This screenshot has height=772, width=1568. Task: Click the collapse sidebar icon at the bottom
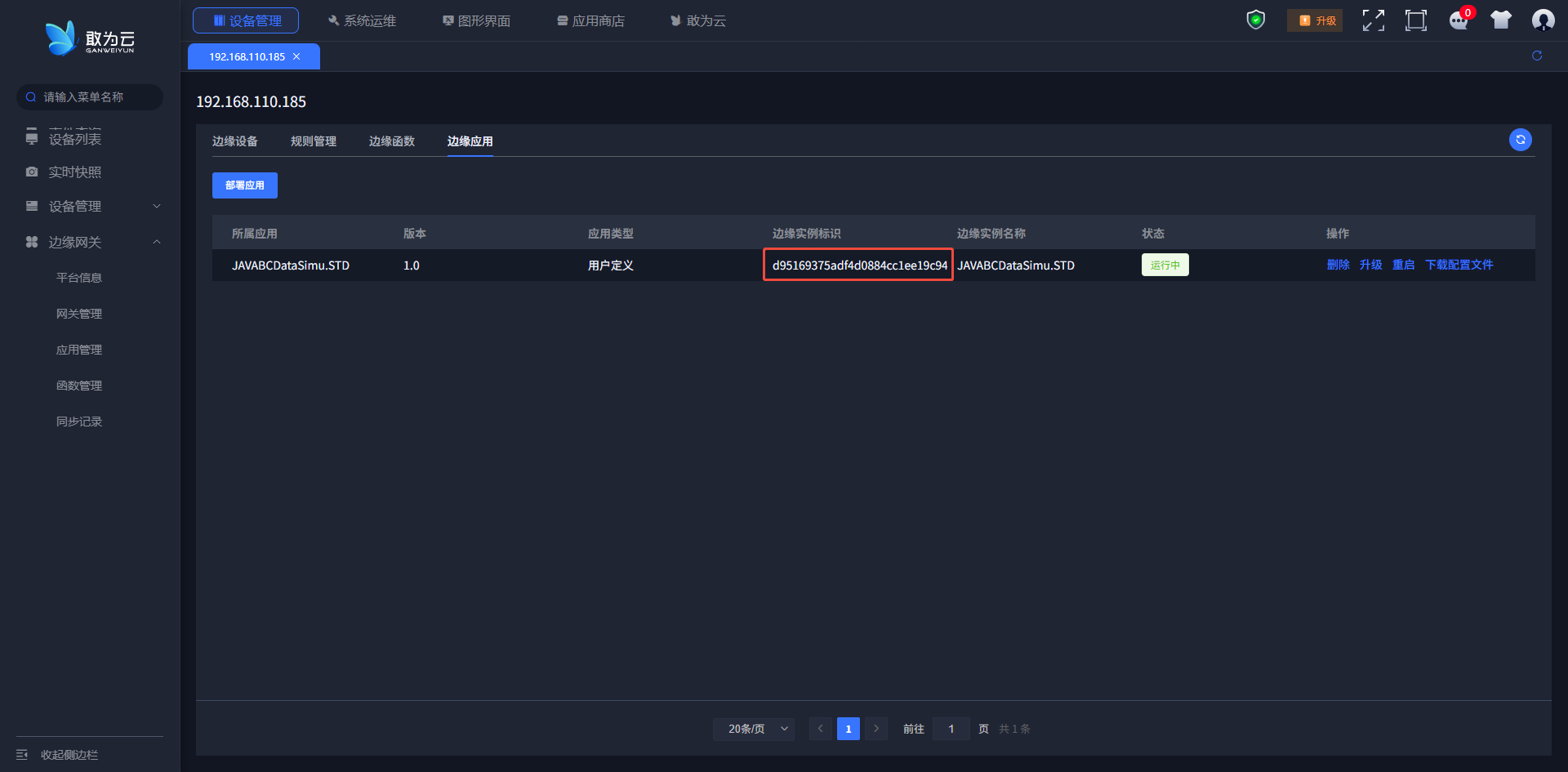click(x=22, y=755)
